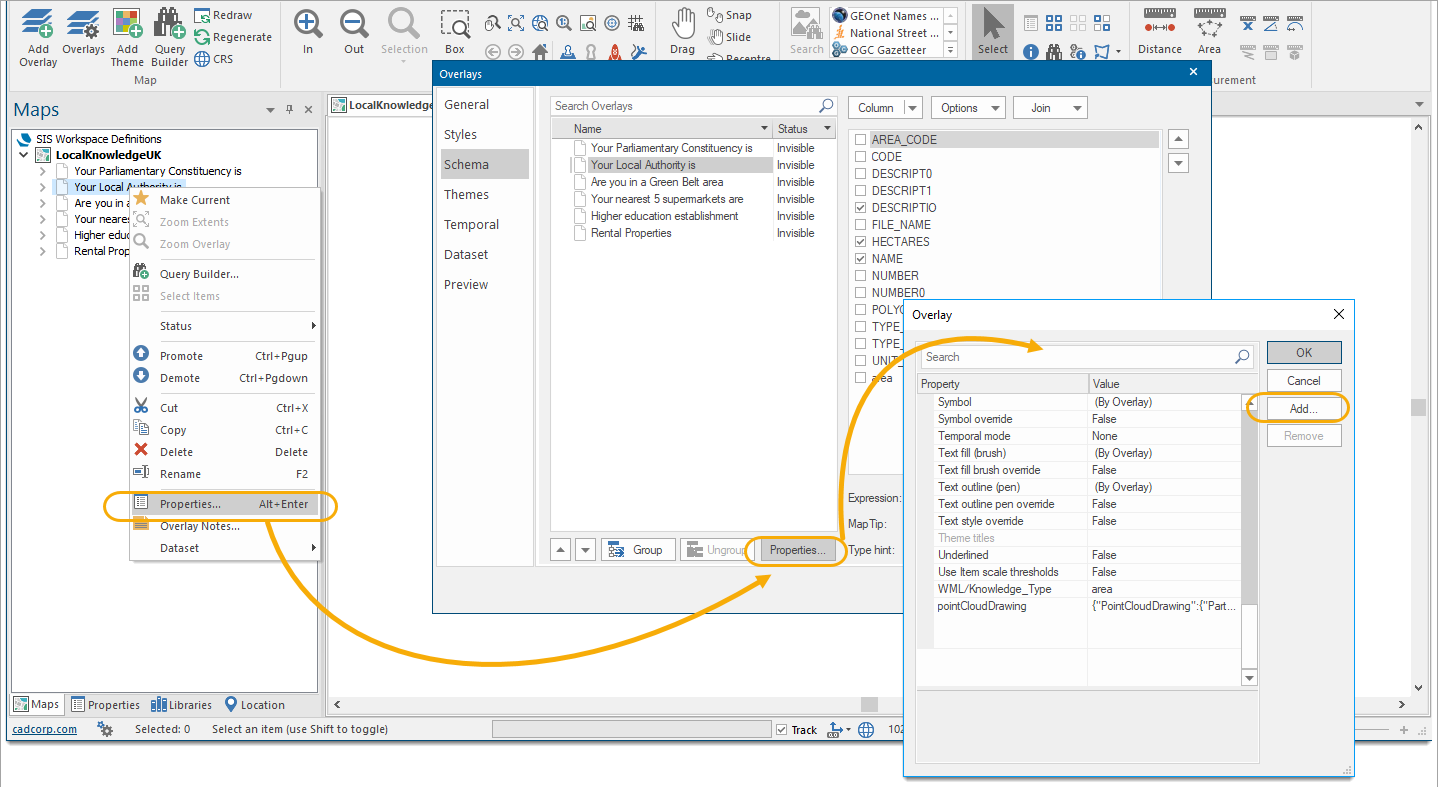Image resolution: width=1438 pixels, height=787 pixels.
Task: Switch to the Themes section of Overlays
Action: (x=466, y=194)
